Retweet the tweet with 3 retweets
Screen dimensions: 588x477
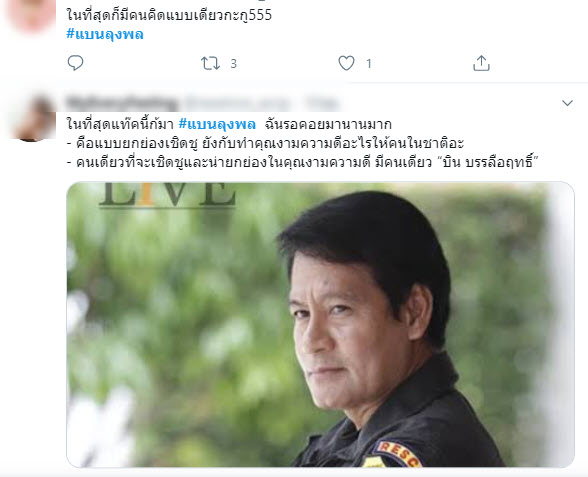[210, 63]
